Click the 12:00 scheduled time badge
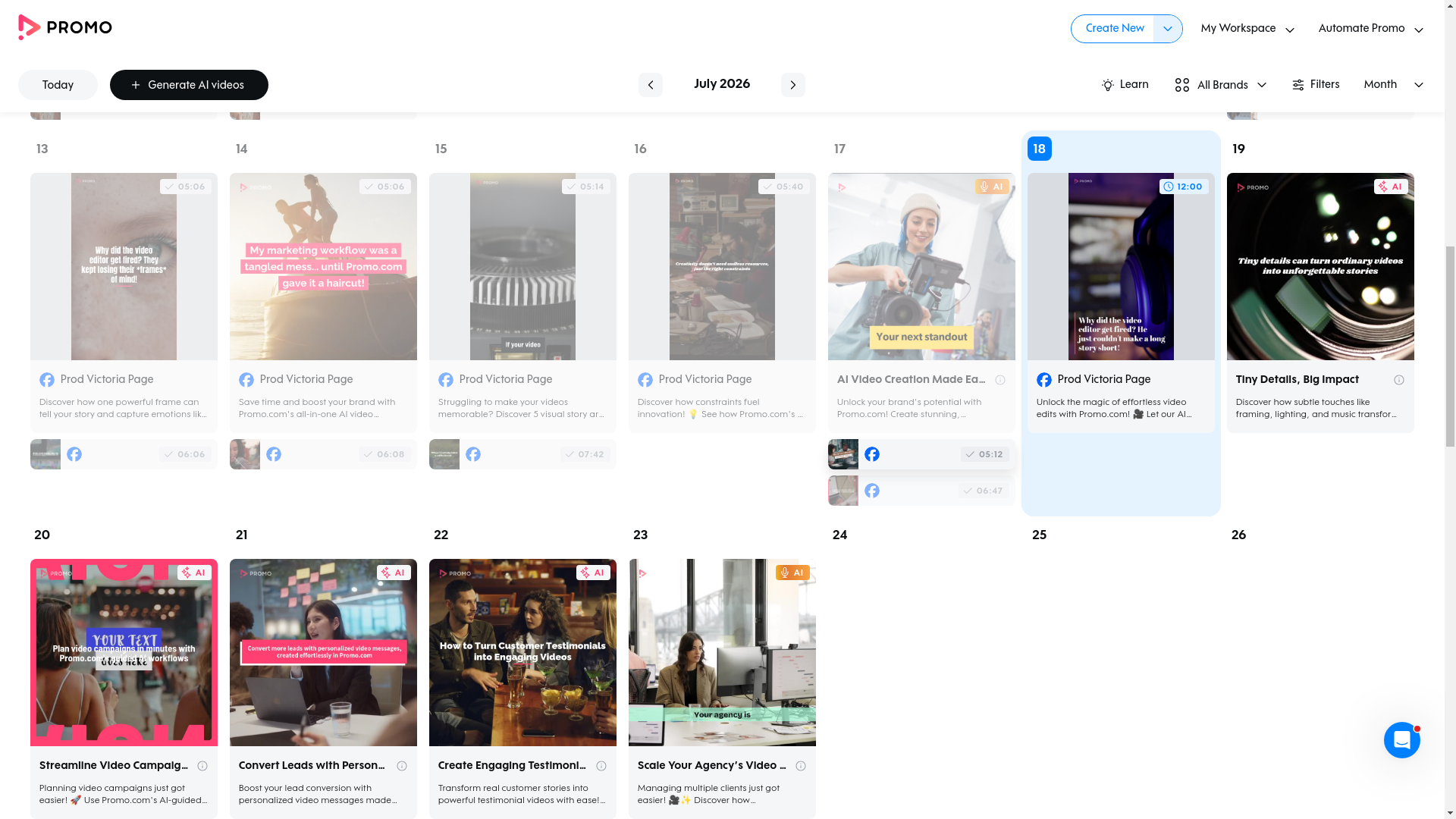 point(1183,187)
